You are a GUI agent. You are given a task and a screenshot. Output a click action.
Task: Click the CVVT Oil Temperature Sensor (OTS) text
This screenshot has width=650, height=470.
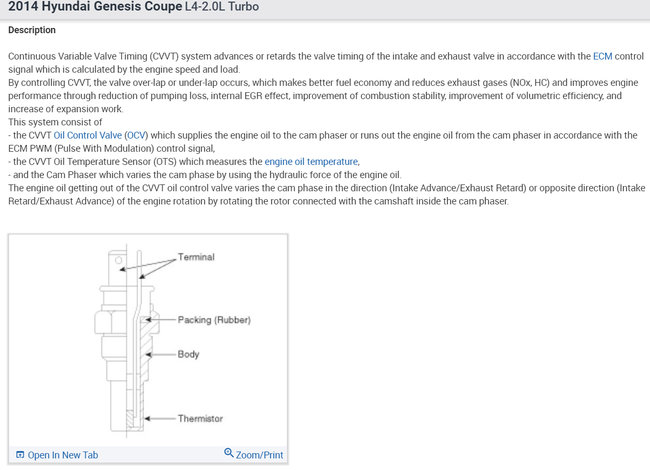[x=102, y=162]
